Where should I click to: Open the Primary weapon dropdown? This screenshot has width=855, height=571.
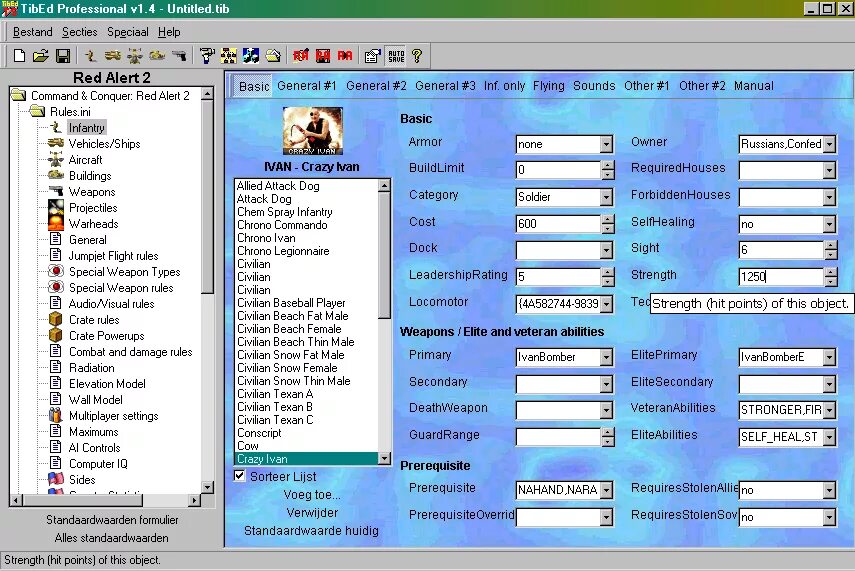coord(606,357)
